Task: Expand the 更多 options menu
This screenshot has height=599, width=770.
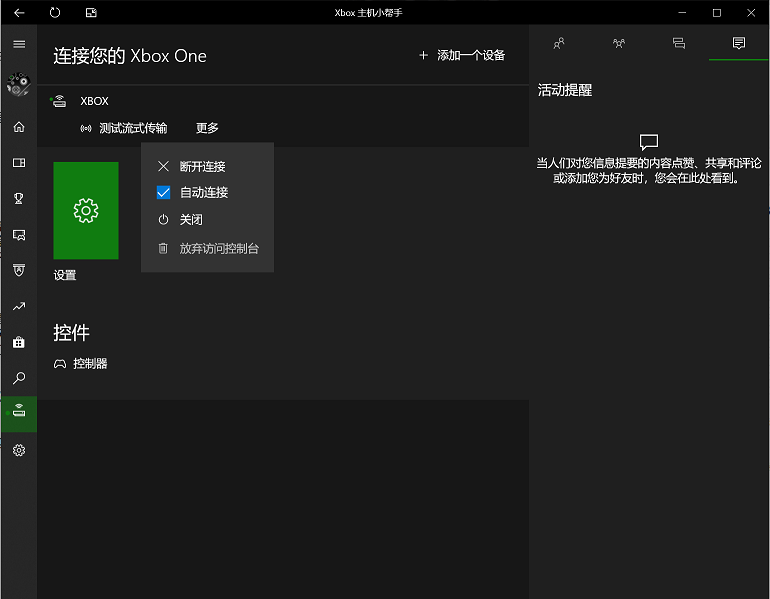Action: [x=207, y=128]
